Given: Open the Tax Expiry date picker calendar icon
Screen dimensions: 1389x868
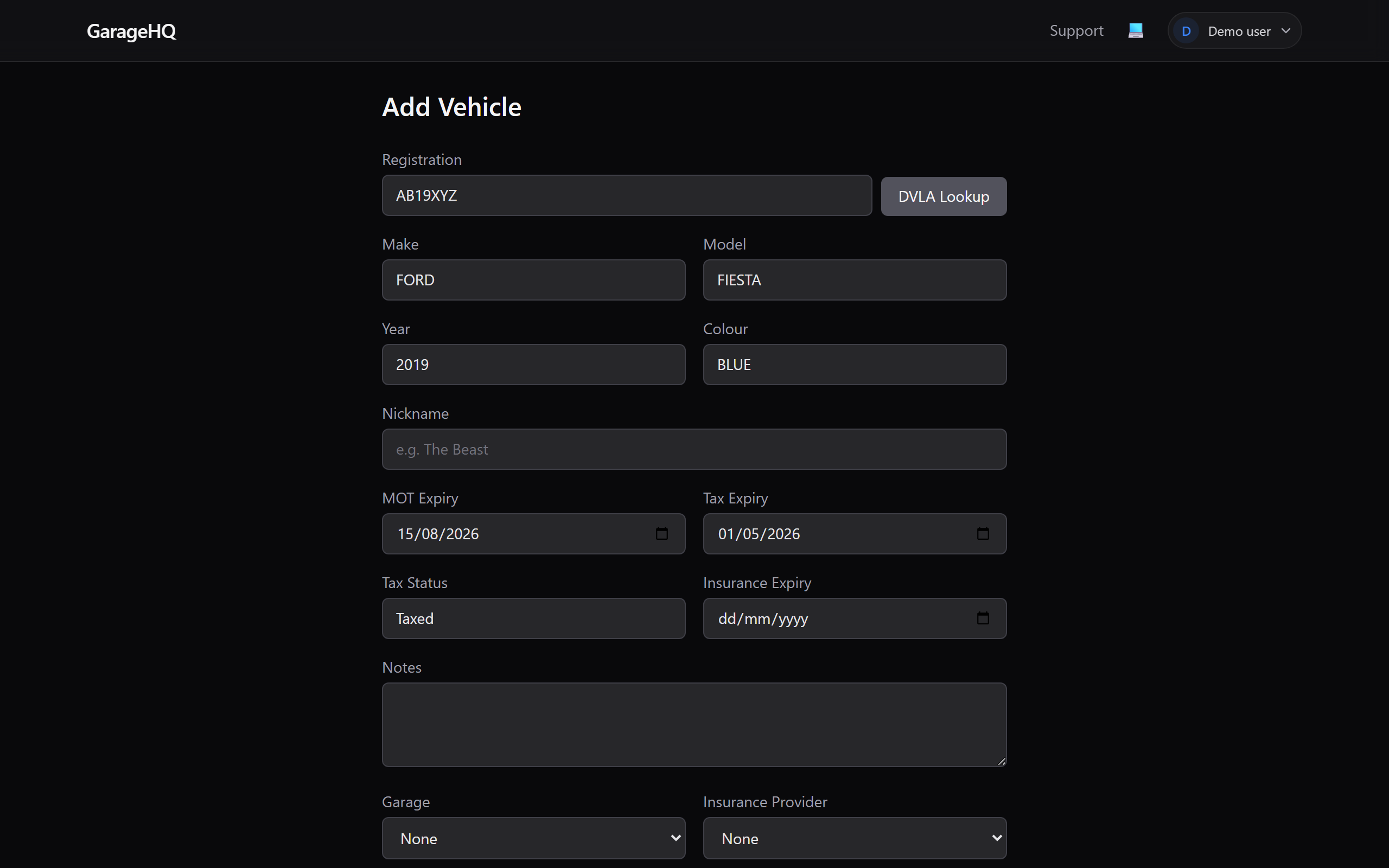Looking at the screenshot, I should [983, 533].
